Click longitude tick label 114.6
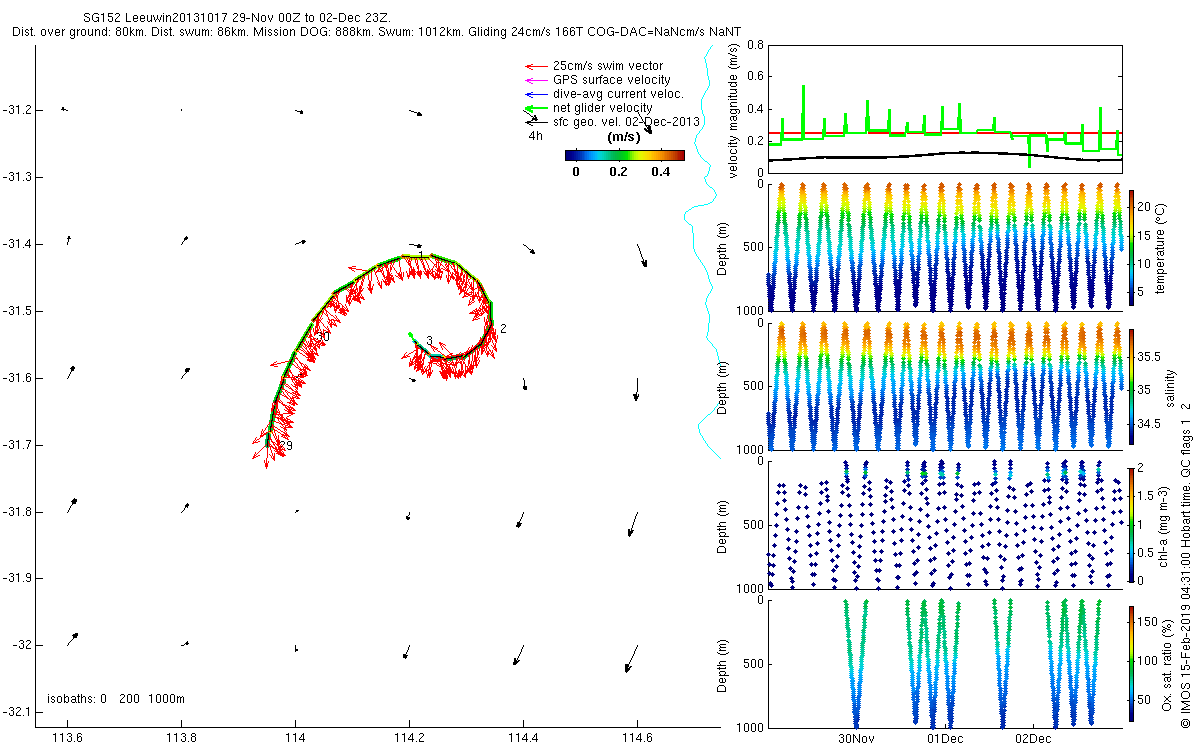Viewport: 1200px width, 750px height. point(637,737)
